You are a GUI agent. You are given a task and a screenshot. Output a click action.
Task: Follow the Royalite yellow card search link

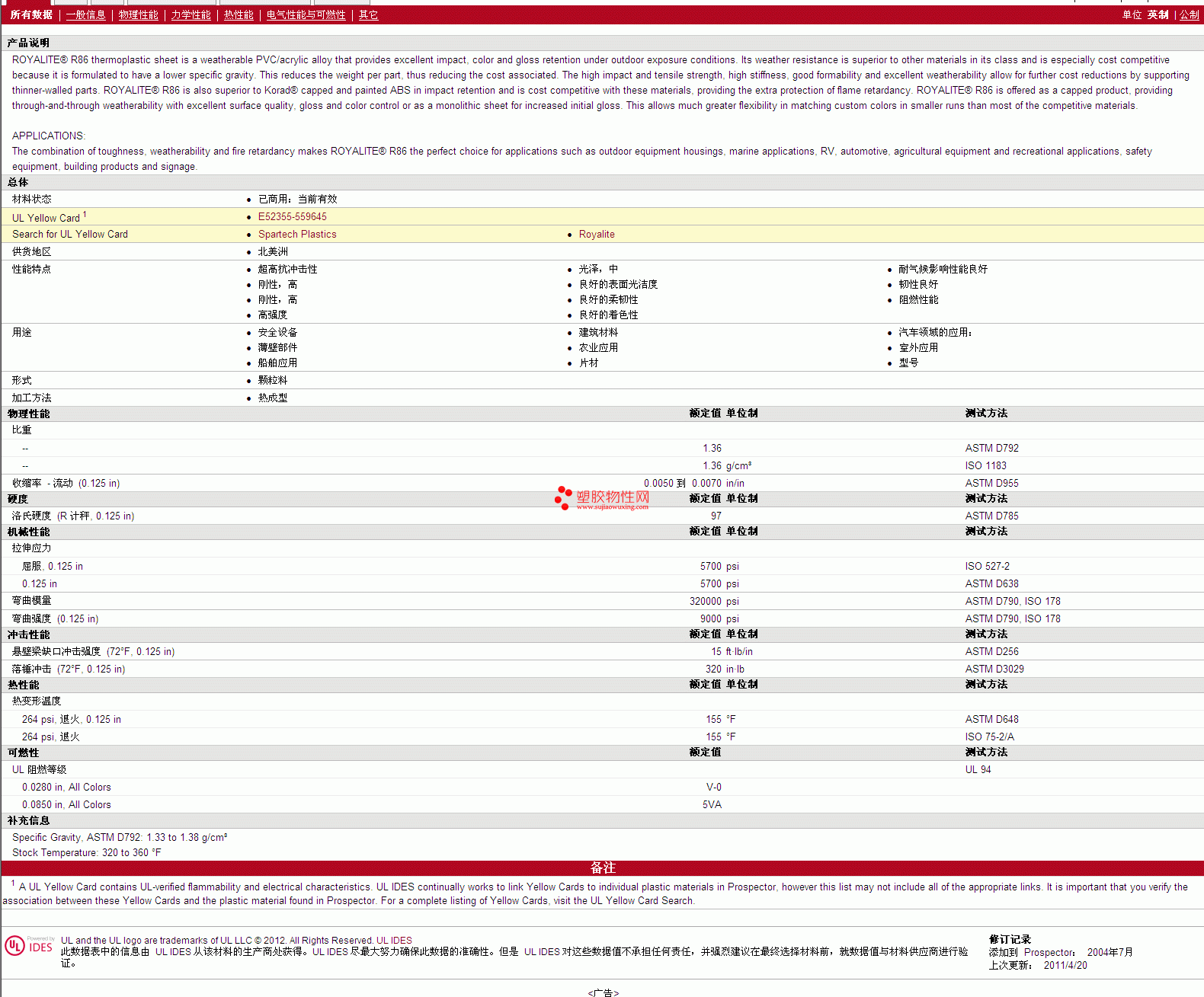tap(597, 235)
